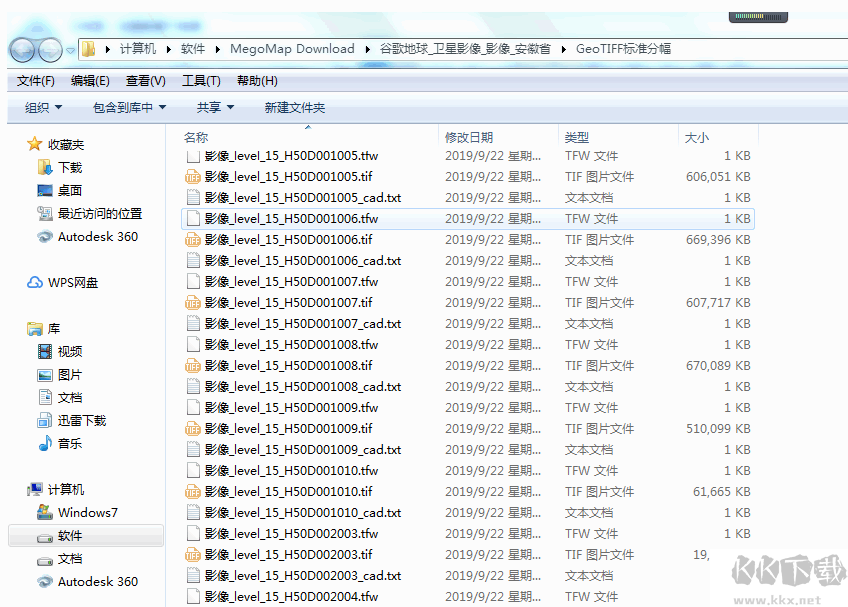Open recent locations dropdown beside navigation arrows
848x607 pixels.
tap(70, 51)
